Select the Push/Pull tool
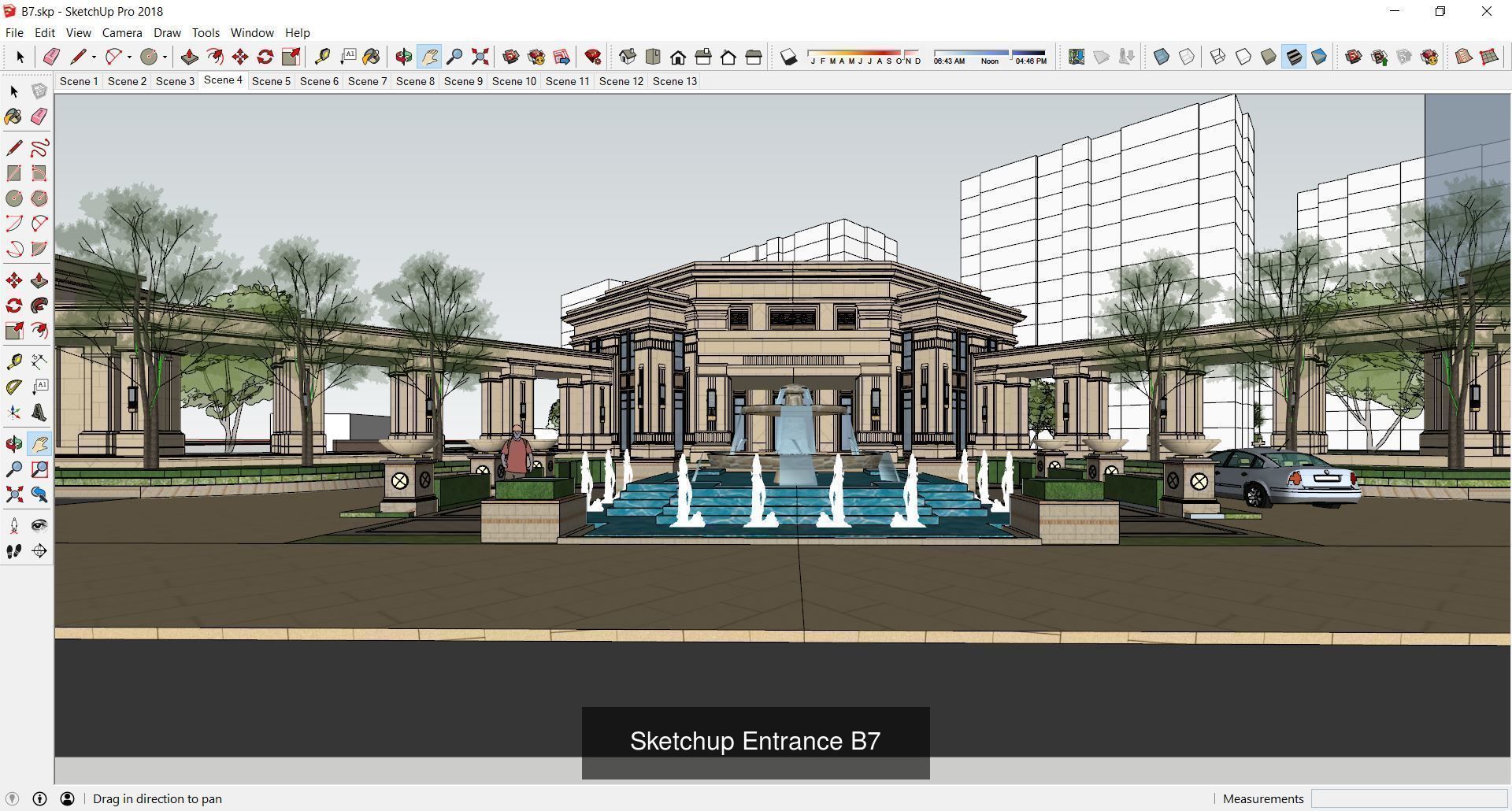 pyautogui.click(x=189, y=57)
